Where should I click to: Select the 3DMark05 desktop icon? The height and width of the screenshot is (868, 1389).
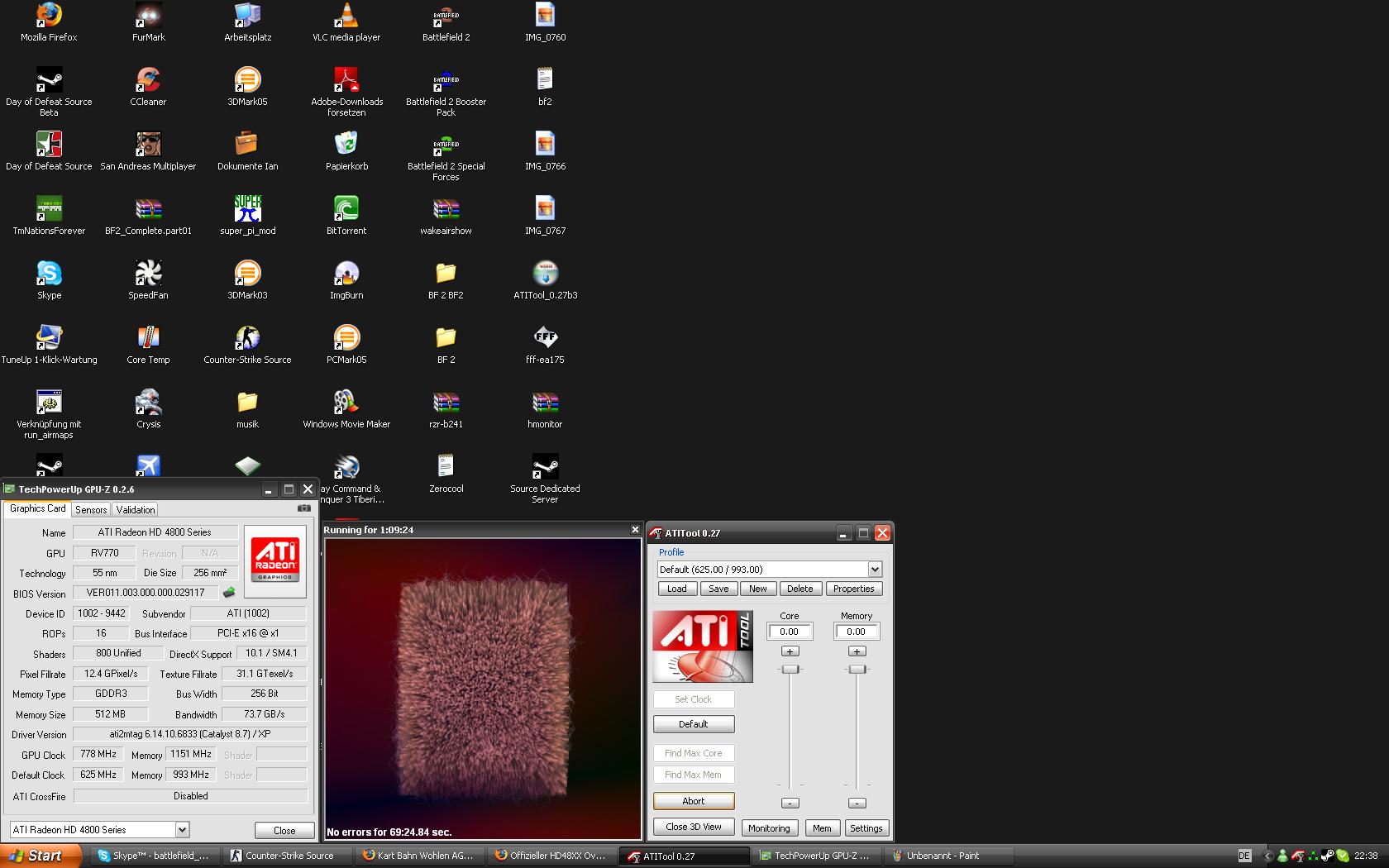pyautogui.click(x=248, y=87)
